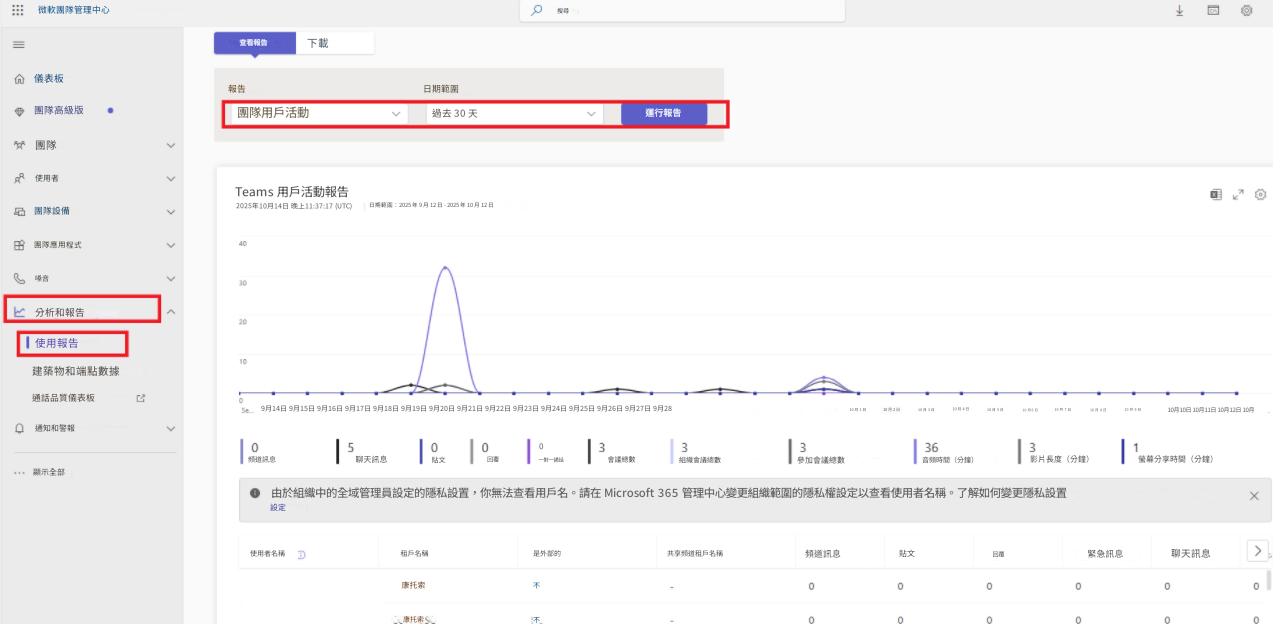Expand the 使用者 section chevron
The height and width of the screenshot is (624, 1273).
click(x=171, y=179)
